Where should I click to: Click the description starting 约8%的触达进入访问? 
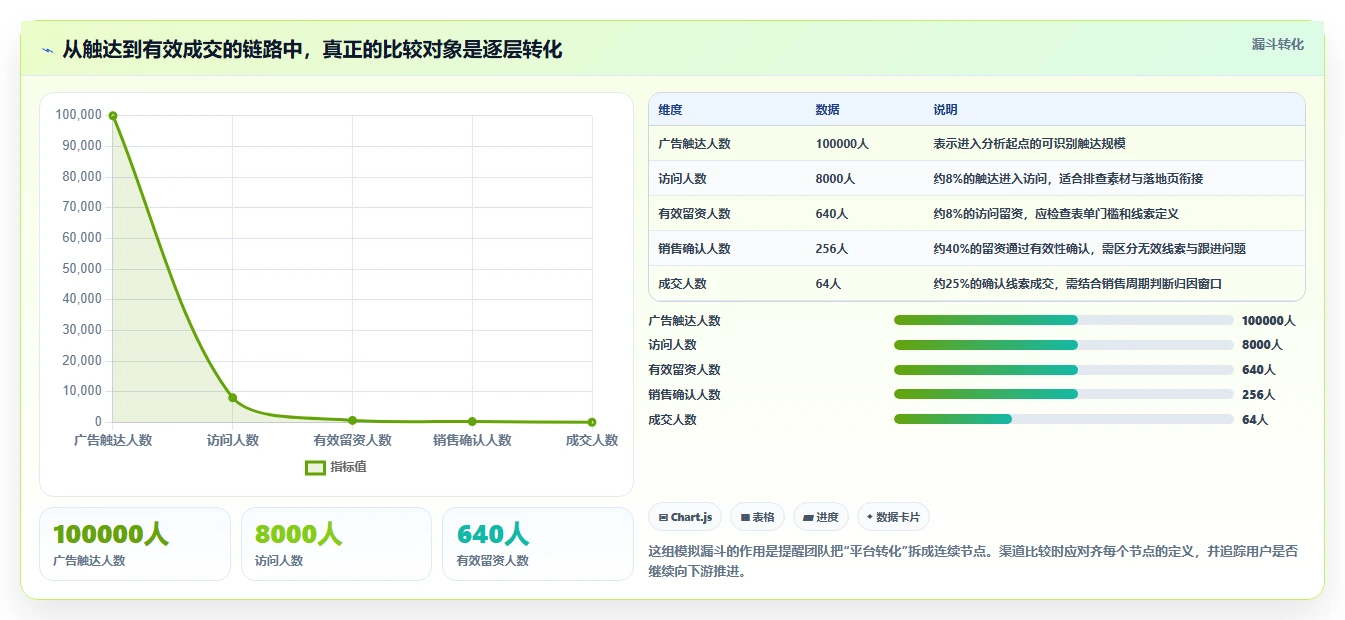pyautogui.click(x=1068, y=179)
